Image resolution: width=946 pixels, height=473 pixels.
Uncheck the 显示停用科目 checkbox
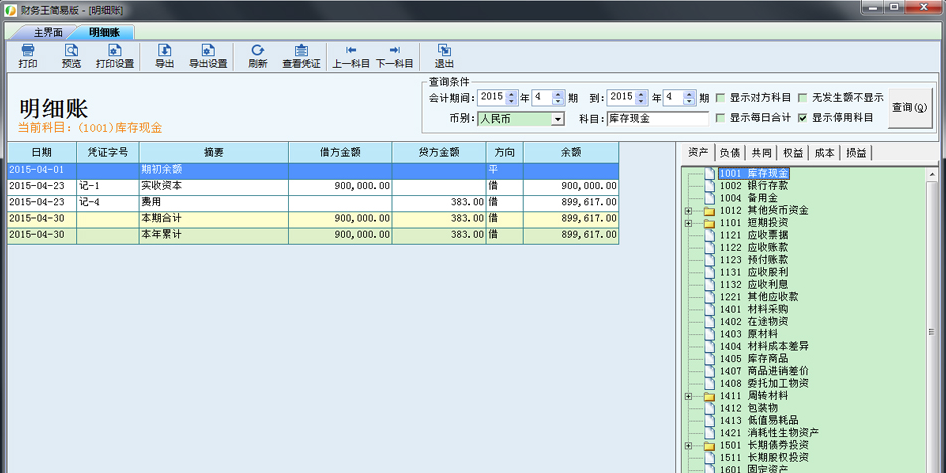[x=802, y=118]
